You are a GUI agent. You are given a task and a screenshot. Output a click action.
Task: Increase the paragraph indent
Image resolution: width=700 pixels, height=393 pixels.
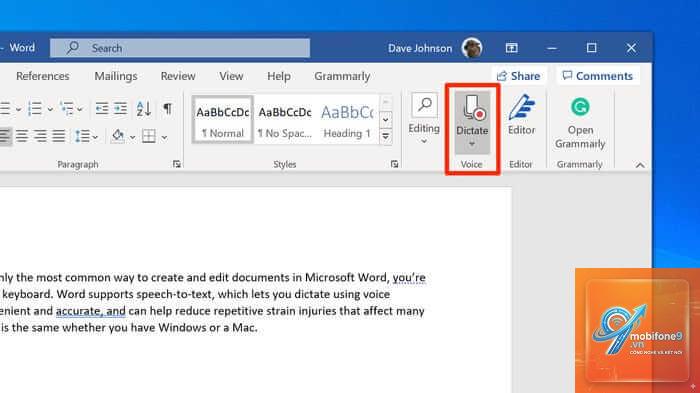pyautogui.click(x=121, y=109)
